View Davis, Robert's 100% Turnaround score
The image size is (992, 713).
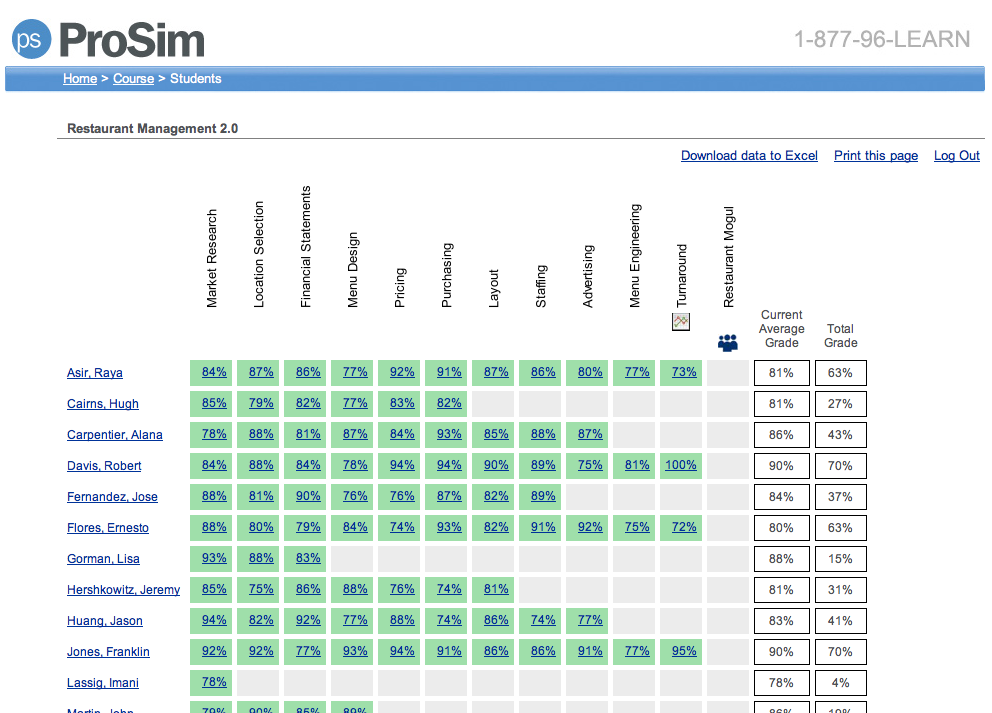(681, 465)
